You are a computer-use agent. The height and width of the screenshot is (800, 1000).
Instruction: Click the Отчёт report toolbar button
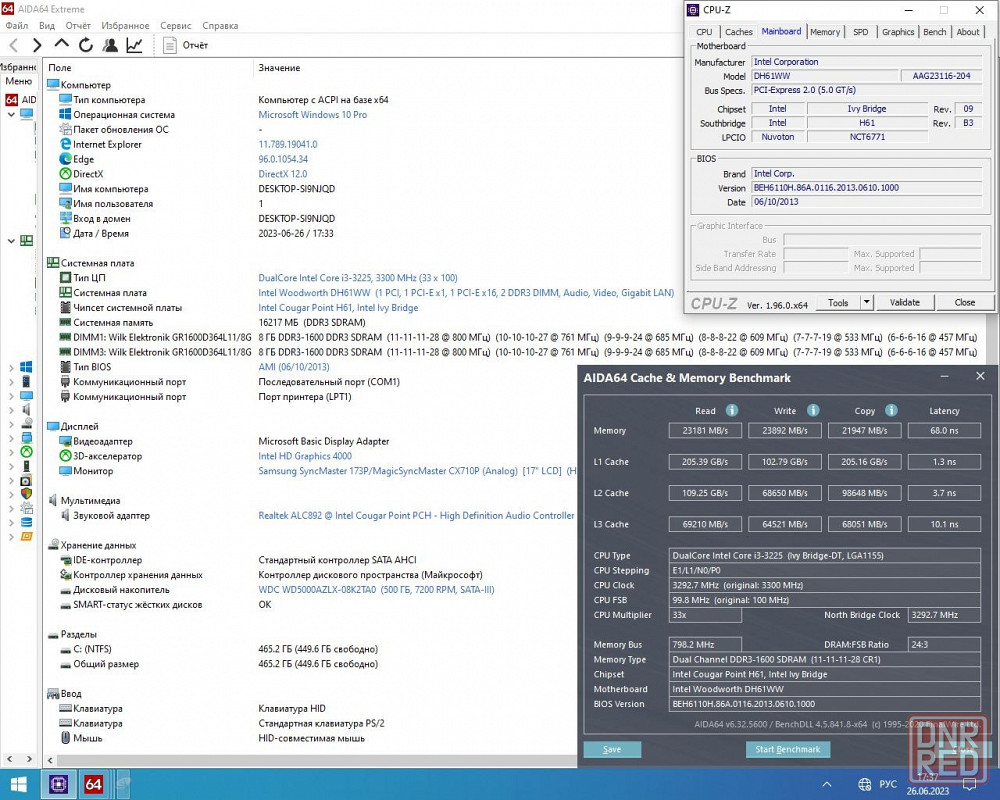186,45
